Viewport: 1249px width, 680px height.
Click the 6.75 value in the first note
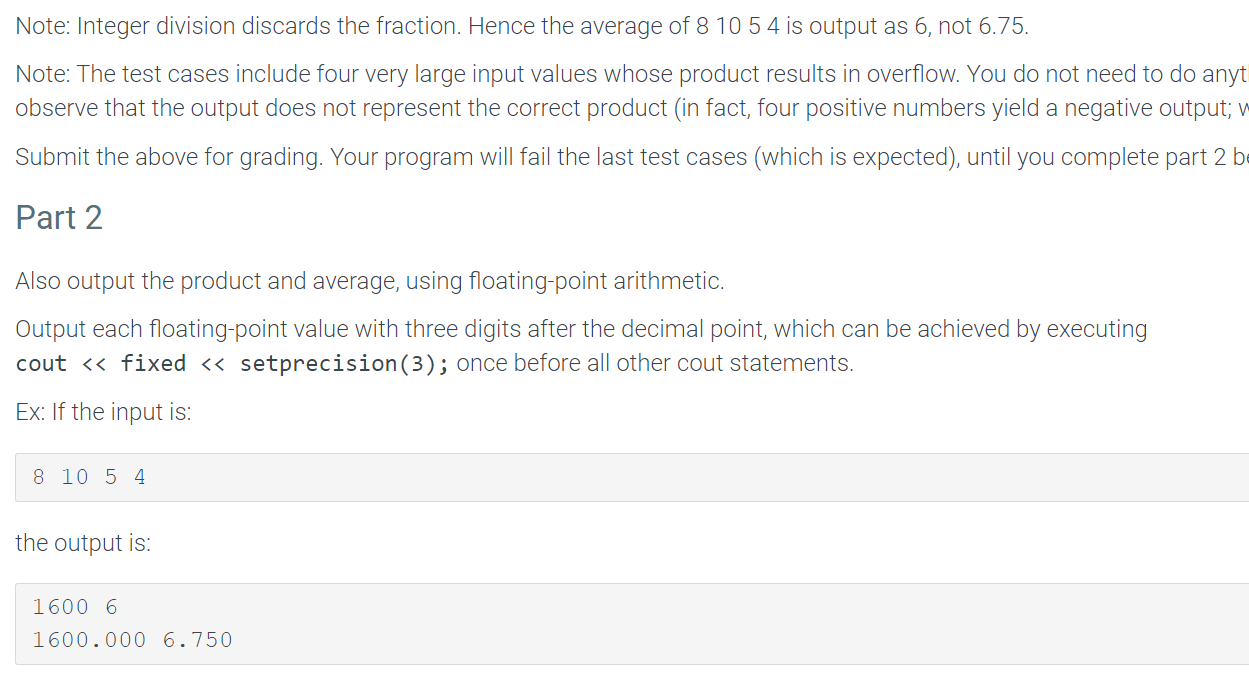point(1001,27)
